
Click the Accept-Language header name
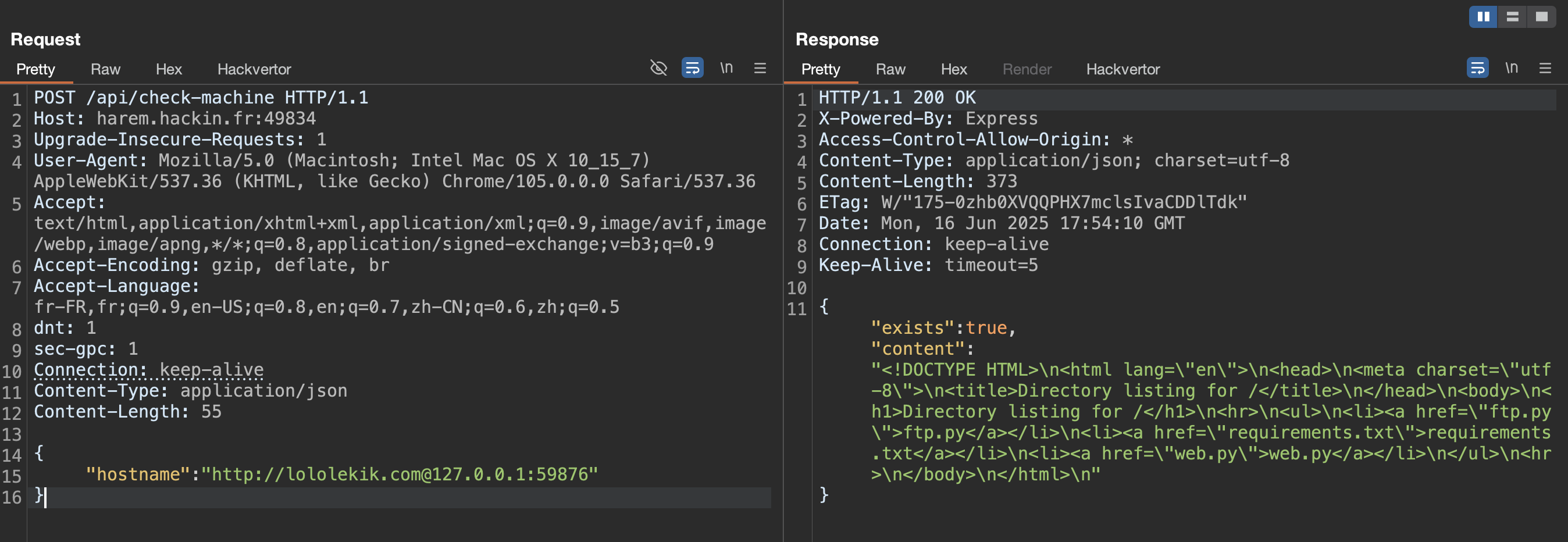tap(116, 286)
